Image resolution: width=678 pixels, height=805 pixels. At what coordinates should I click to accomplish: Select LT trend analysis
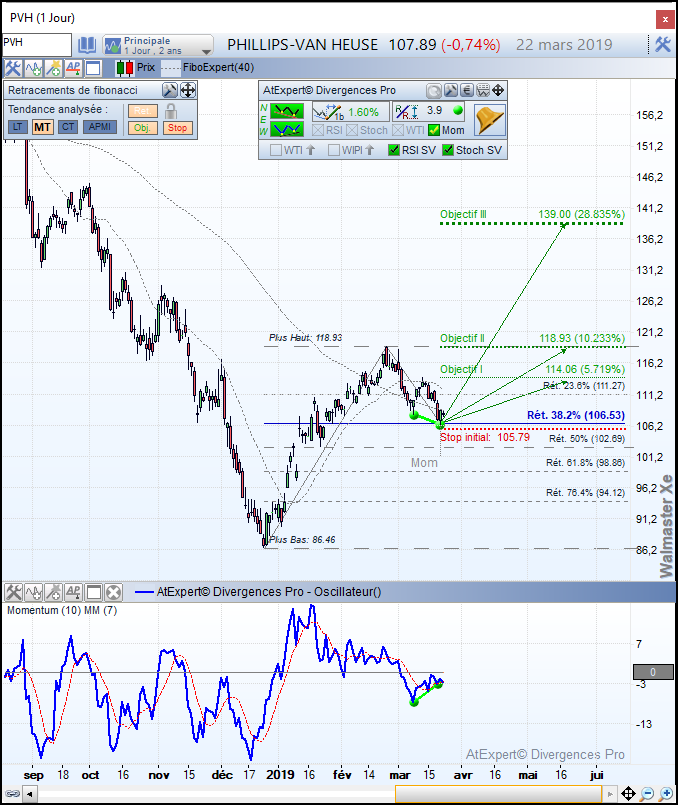(x=18, y=127)
